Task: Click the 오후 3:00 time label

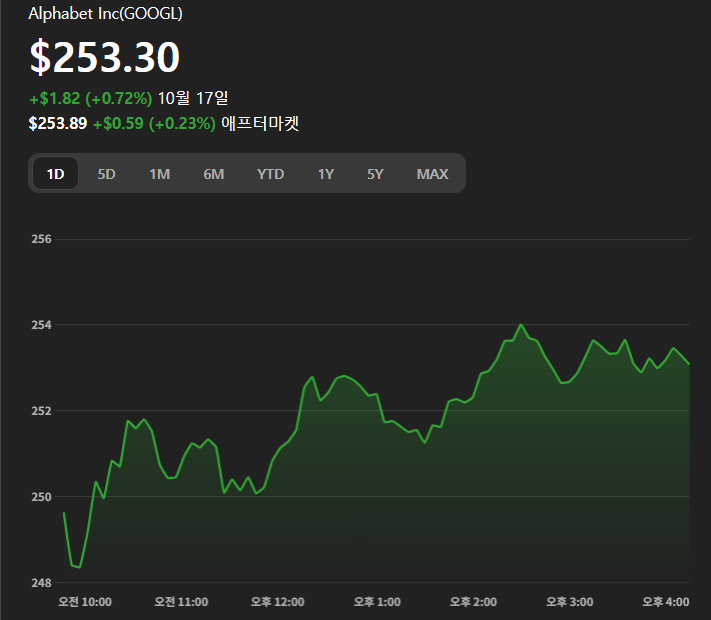Action: click(x=570, y=602)
